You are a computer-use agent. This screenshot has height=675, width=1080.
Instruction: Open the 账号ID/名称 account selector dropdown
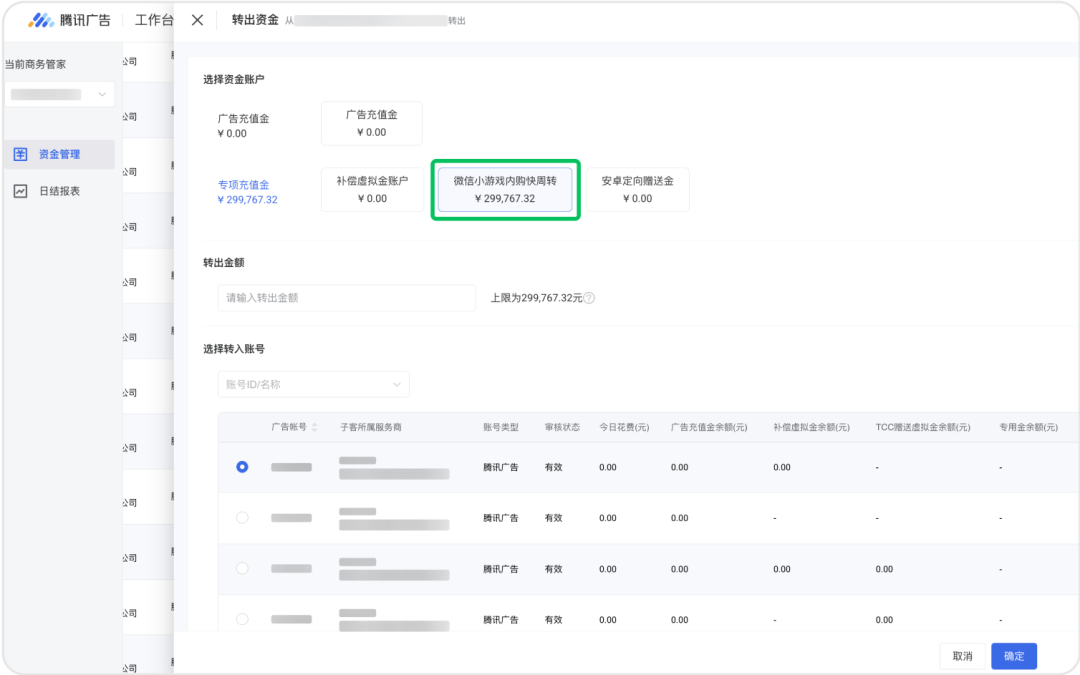pyautogui.click(x=313, y=384)
